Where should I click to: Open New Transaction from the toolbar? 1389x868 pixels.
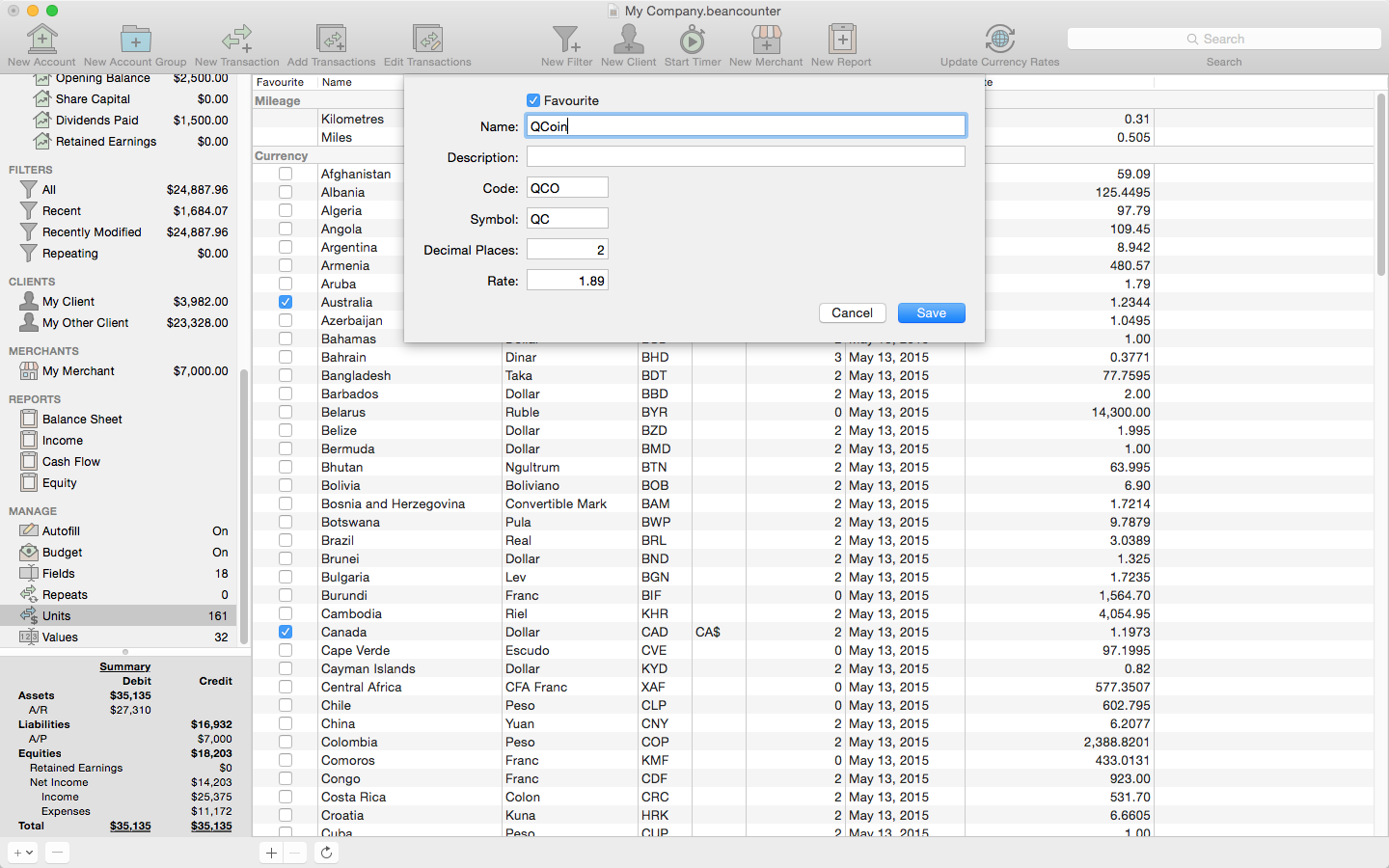click(x=236, y=40)
